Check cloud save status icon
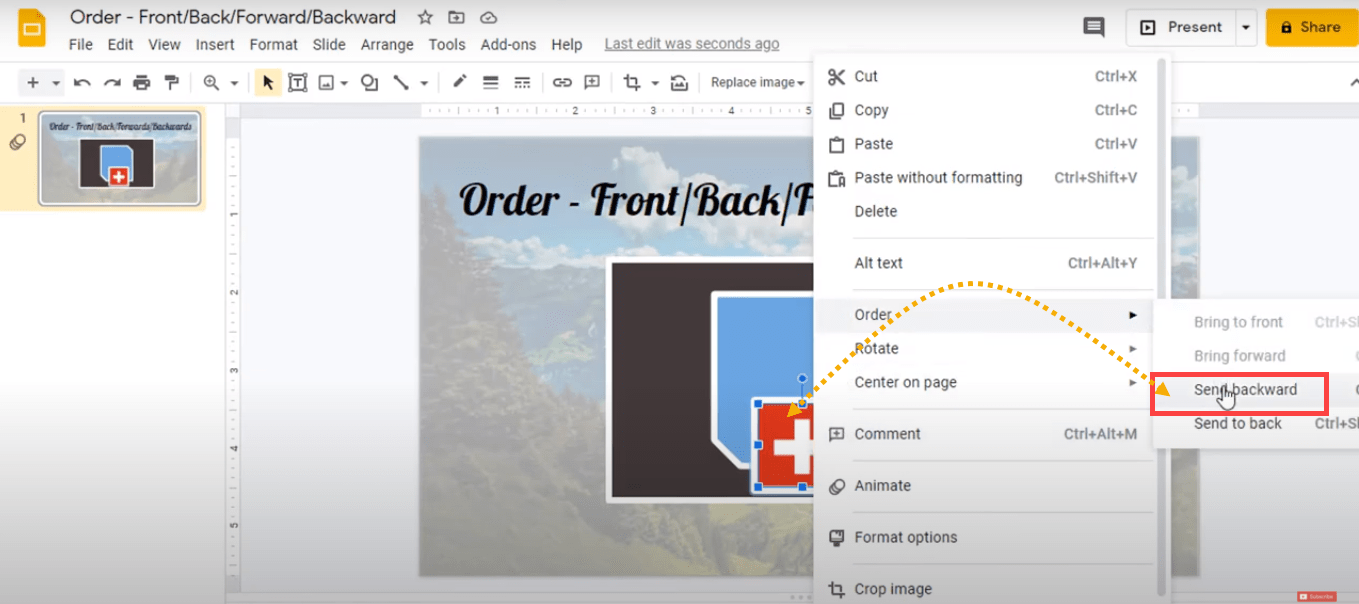 point(488,18)
